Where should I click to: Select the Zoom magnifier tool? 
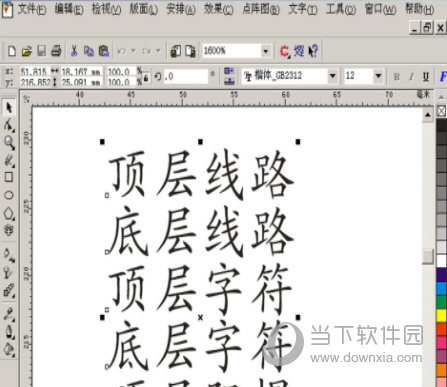click(9, 143)
